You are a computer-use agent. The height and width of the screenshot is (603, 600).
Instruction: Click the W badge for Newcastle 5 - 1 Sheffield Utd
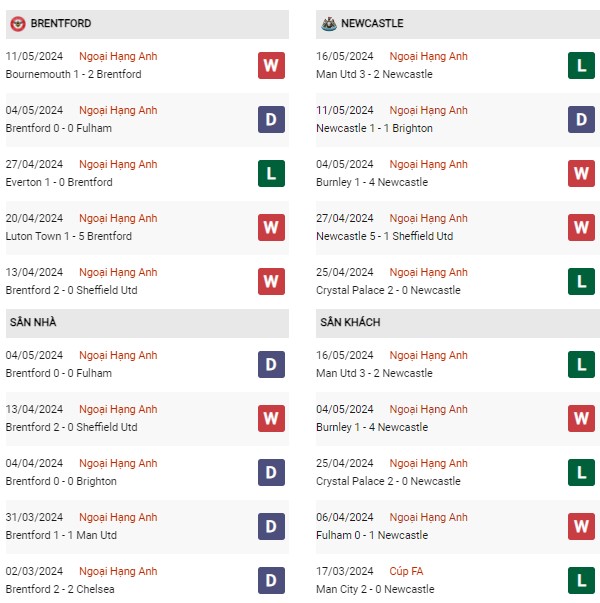point(581,228)
